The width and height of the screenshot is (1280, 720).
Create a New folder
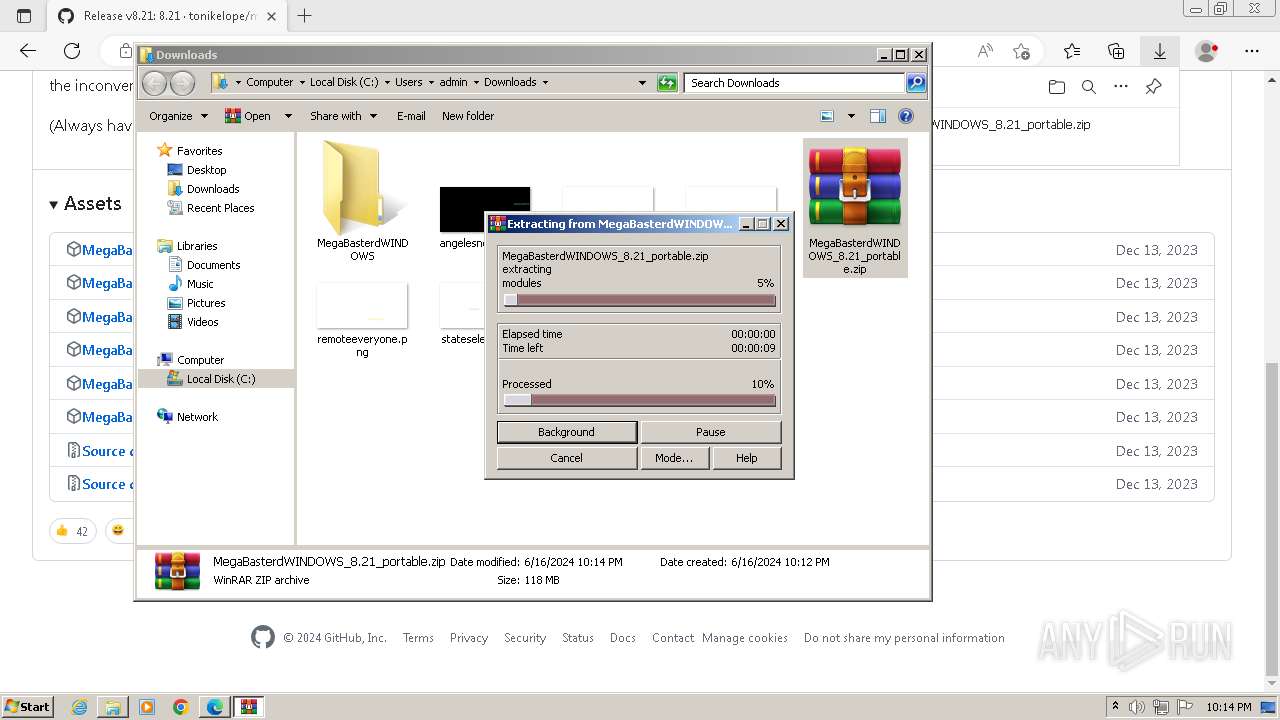coord(468,116)
